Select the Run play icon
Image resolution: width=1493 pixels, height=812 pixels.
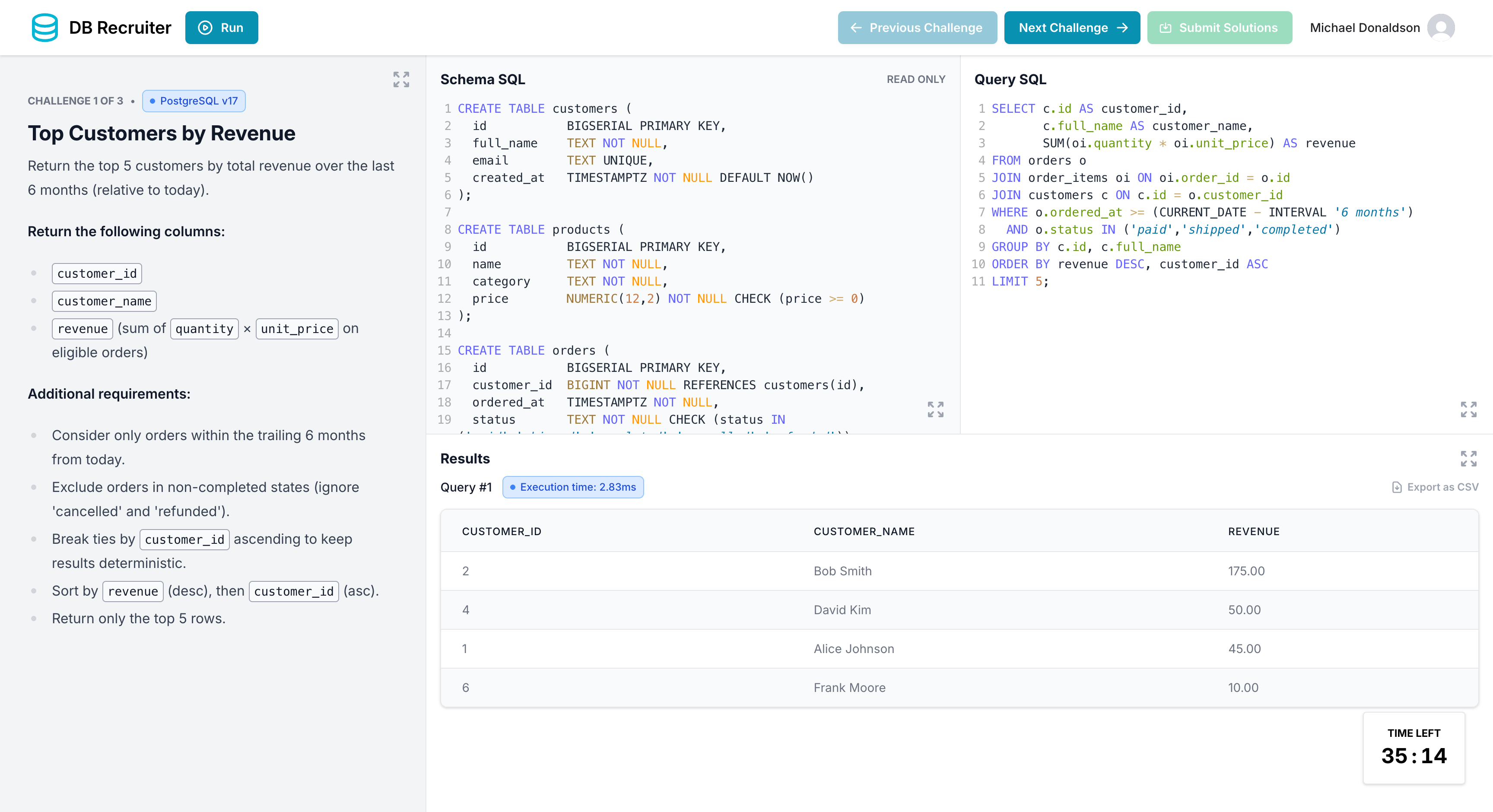tap(205, 27)
